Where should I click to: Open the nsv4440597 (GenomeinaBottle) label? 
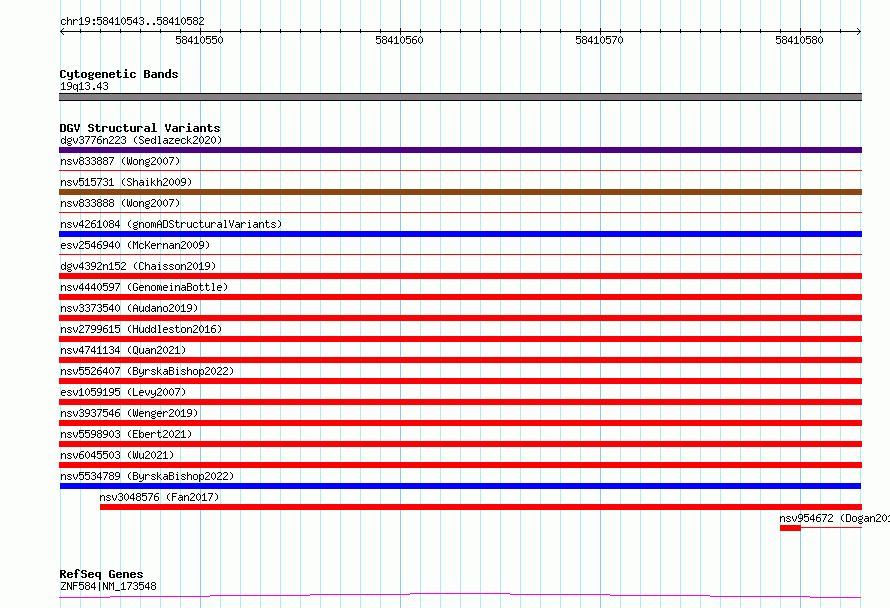pos(144,287)
